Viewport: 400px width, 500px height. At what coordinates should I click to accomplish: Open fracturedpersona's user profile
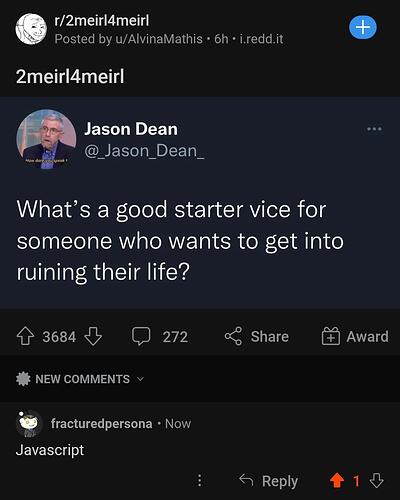click(x=102, y=424)
